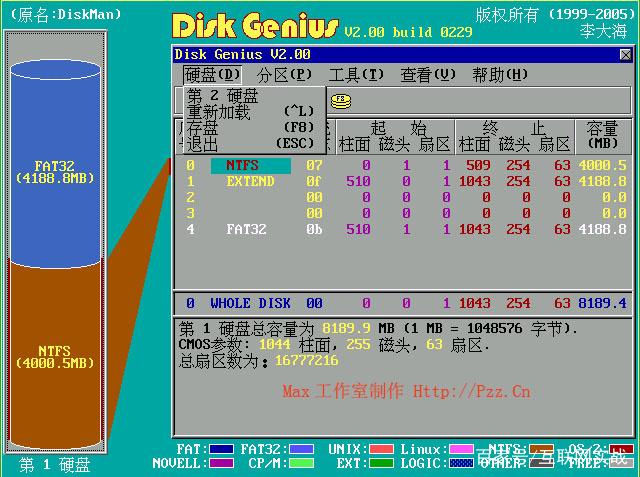Click the Linux pink legend swatch

[461, 450]
